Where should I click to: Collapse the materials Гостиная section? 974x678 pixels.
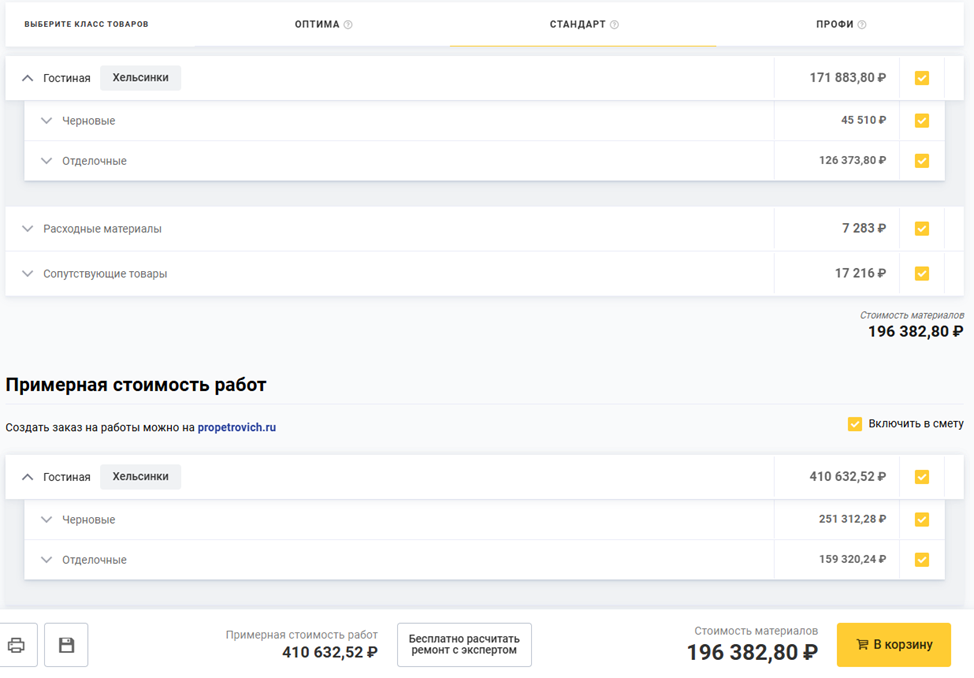pyautogui.click(x=28, y=78)
